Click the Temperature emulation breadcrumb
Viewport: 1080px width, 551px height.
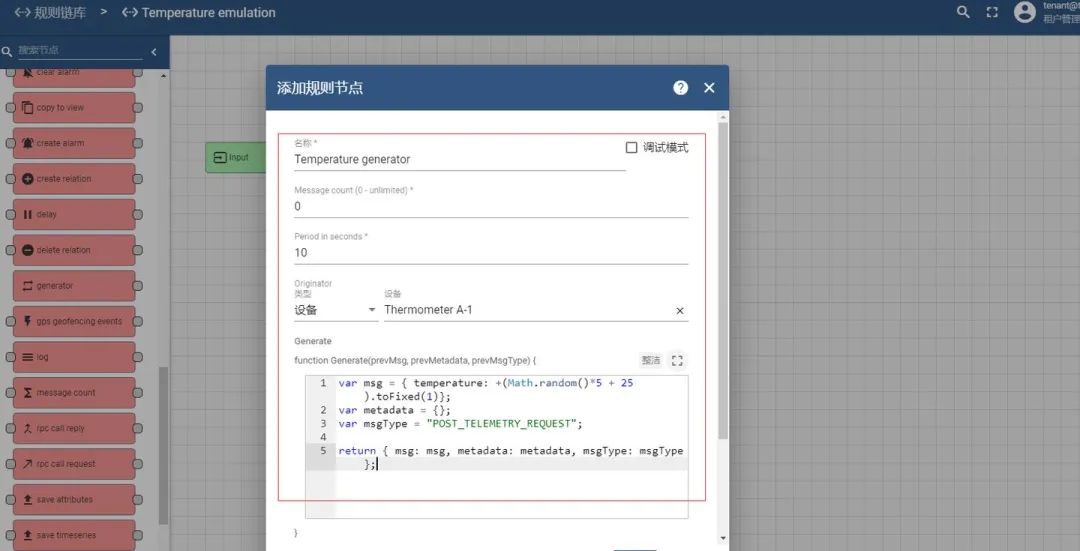pos(209,12)
